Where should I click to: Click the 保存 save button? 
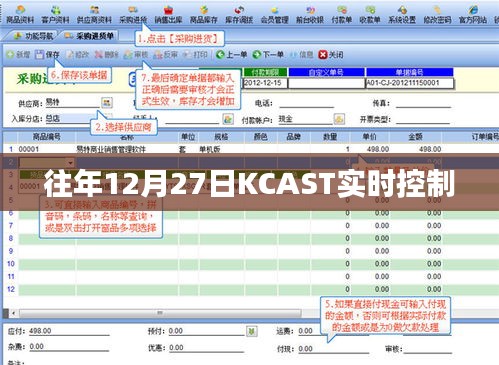47,54
